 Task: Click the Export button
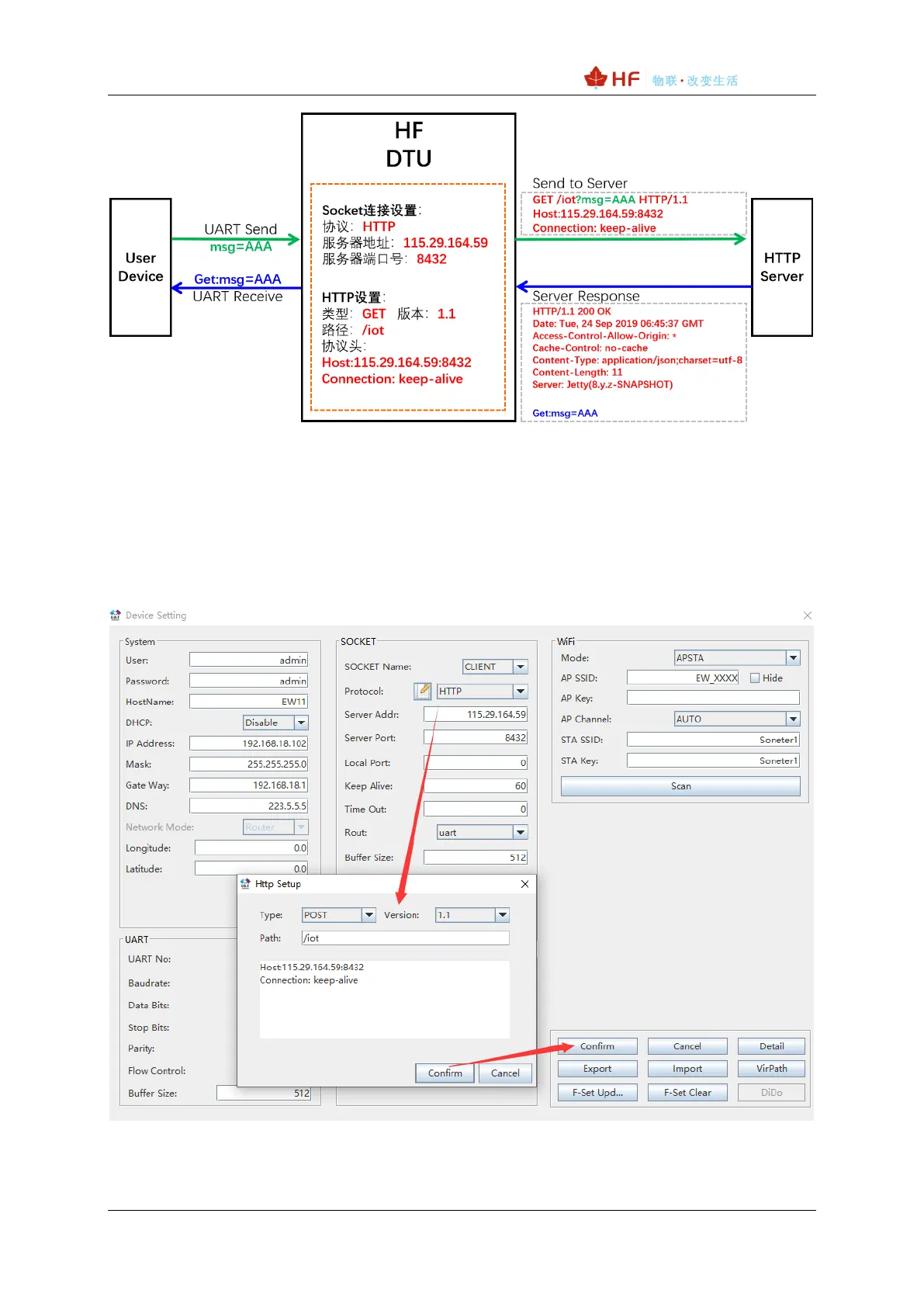[x=597, y=1069]
